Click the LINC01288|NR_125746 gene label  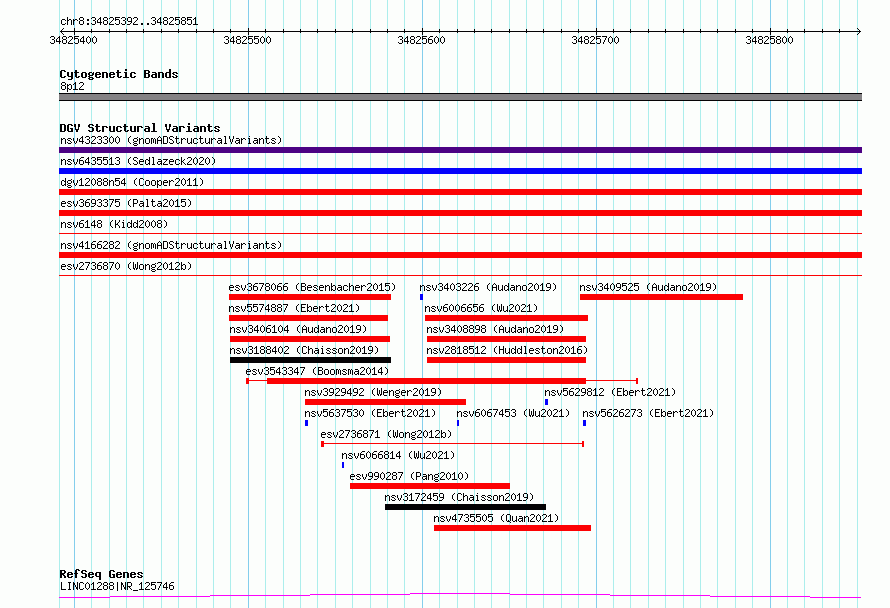tap(117, 586)
